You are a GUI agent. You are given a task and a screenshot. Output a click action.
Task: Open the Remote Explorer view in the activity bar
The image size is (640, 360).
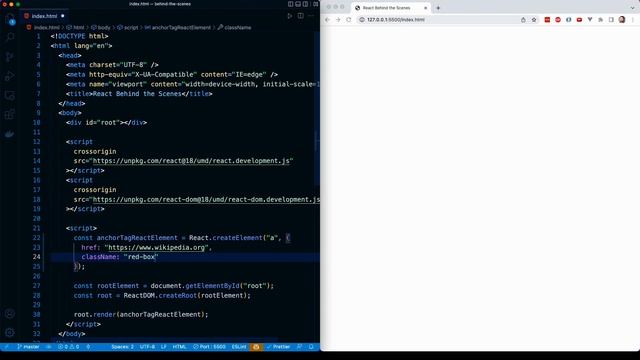(10, 96)
